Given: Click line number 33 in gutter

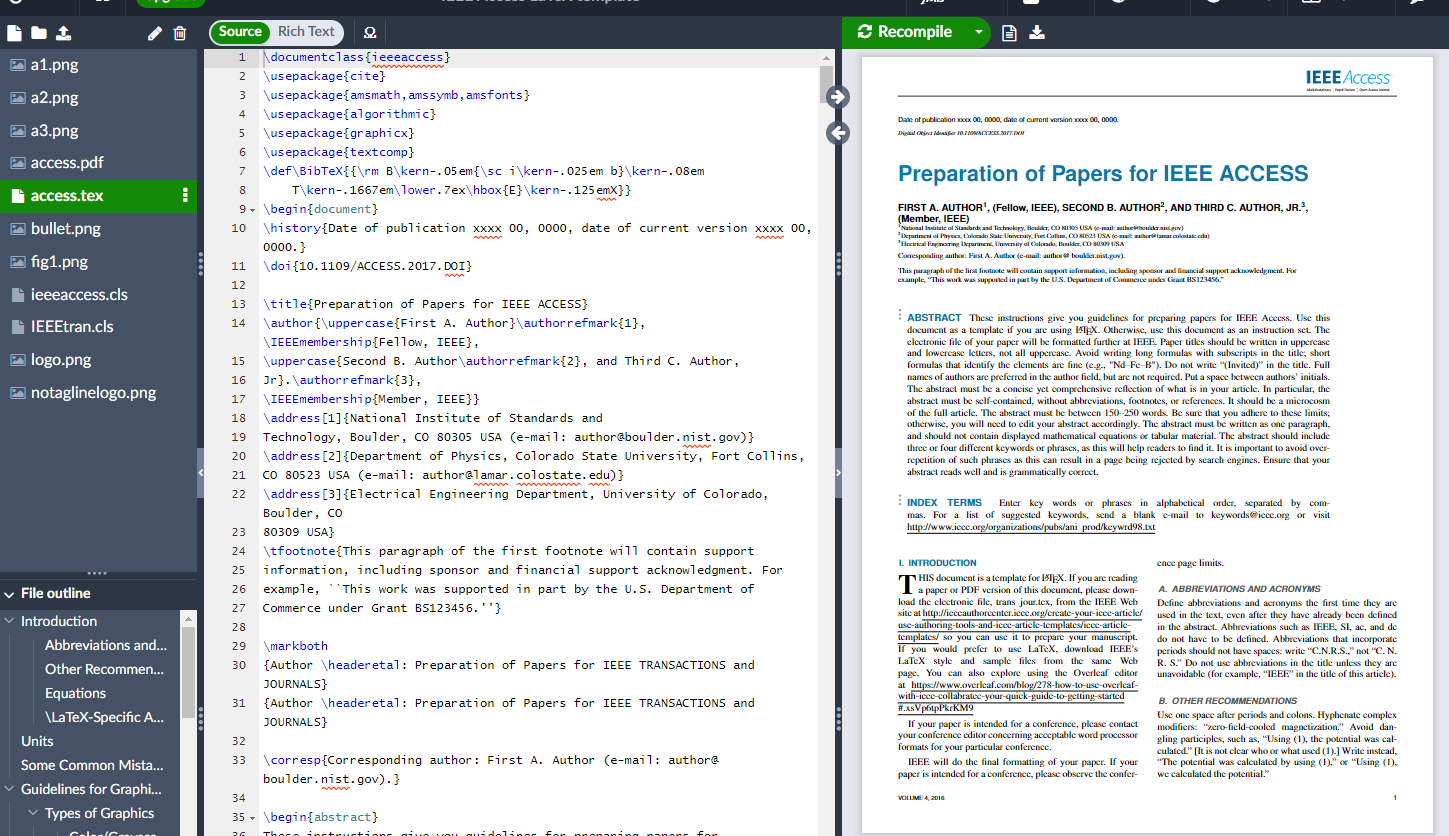Looking at the screenshot, I should click(238, 760).
